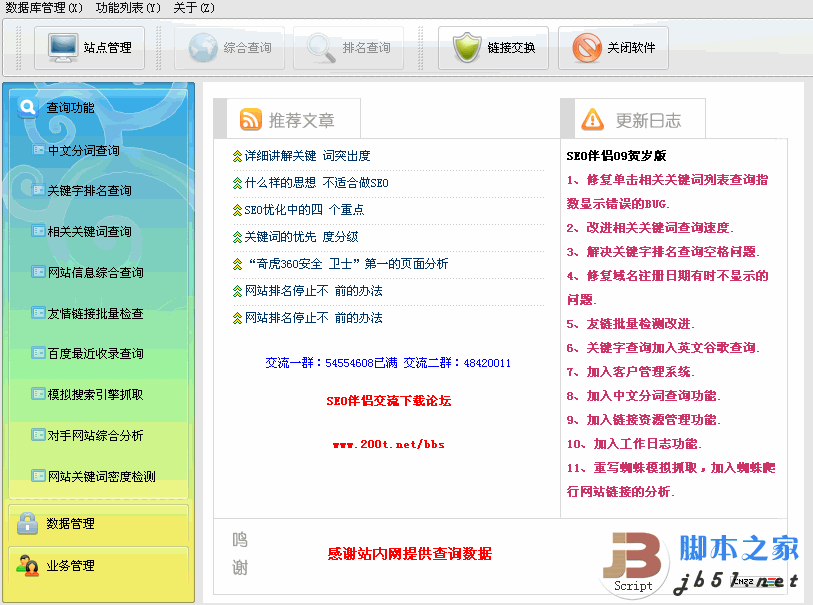Screen dimensions: 813x605
Task: Open article 关键词的优先 度分级
Action: pos(301,237)
